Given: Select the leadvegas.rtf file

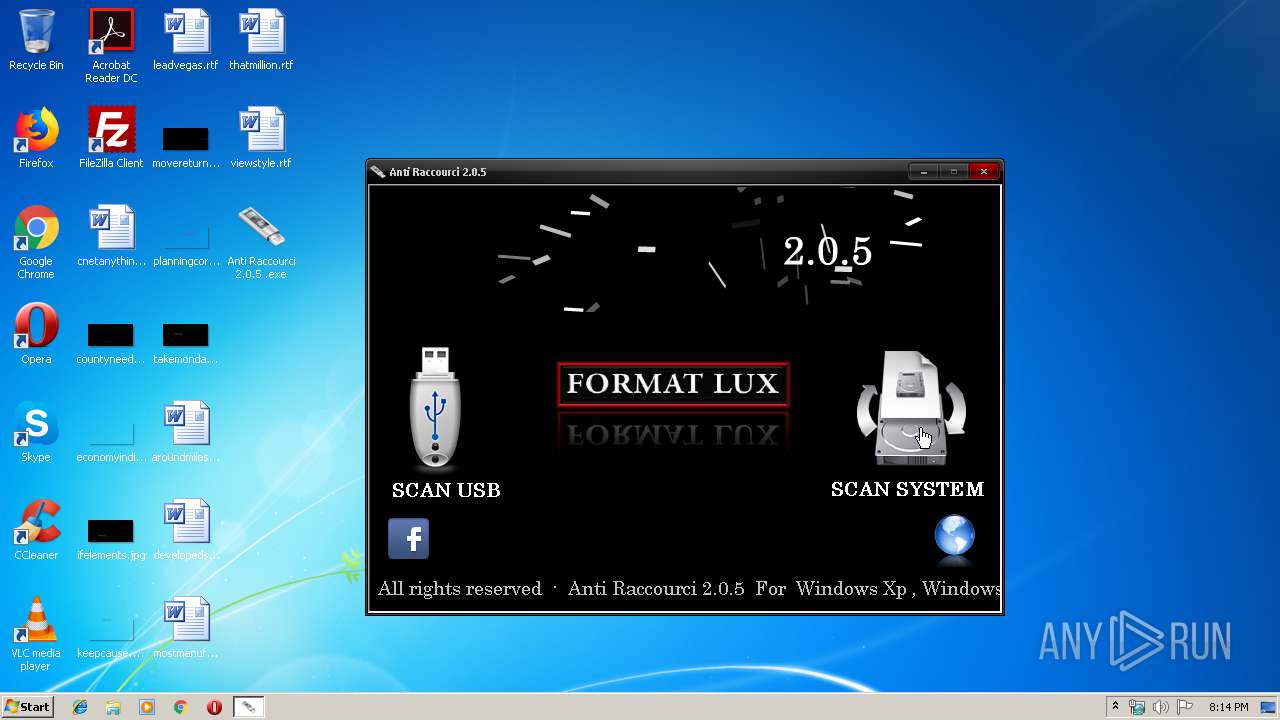Looking at the screenshot, I should coord(186,41).
